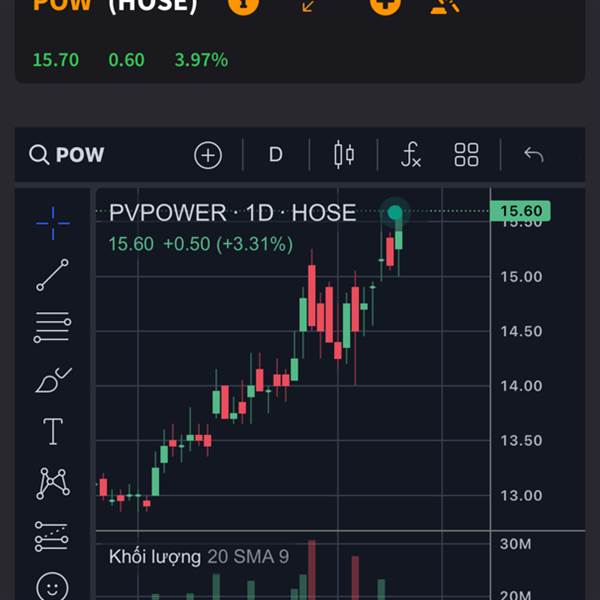Open the Fibonacci retracement lines tool
Viewport: 600px width, 600px height.
[x=52, y=327]
